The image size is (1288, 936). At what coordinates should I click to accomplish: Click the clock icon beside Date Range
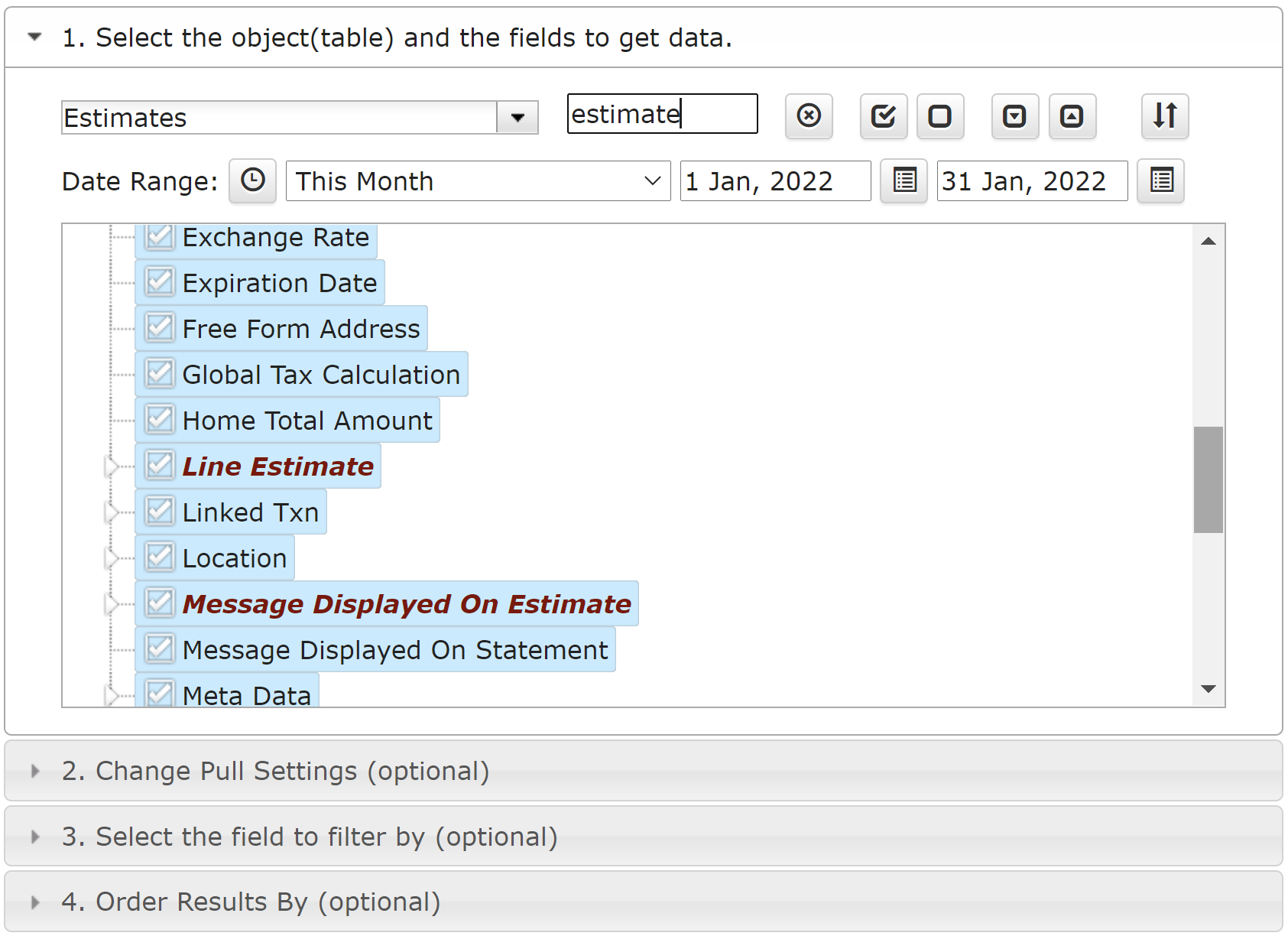(x=253, y=181)
